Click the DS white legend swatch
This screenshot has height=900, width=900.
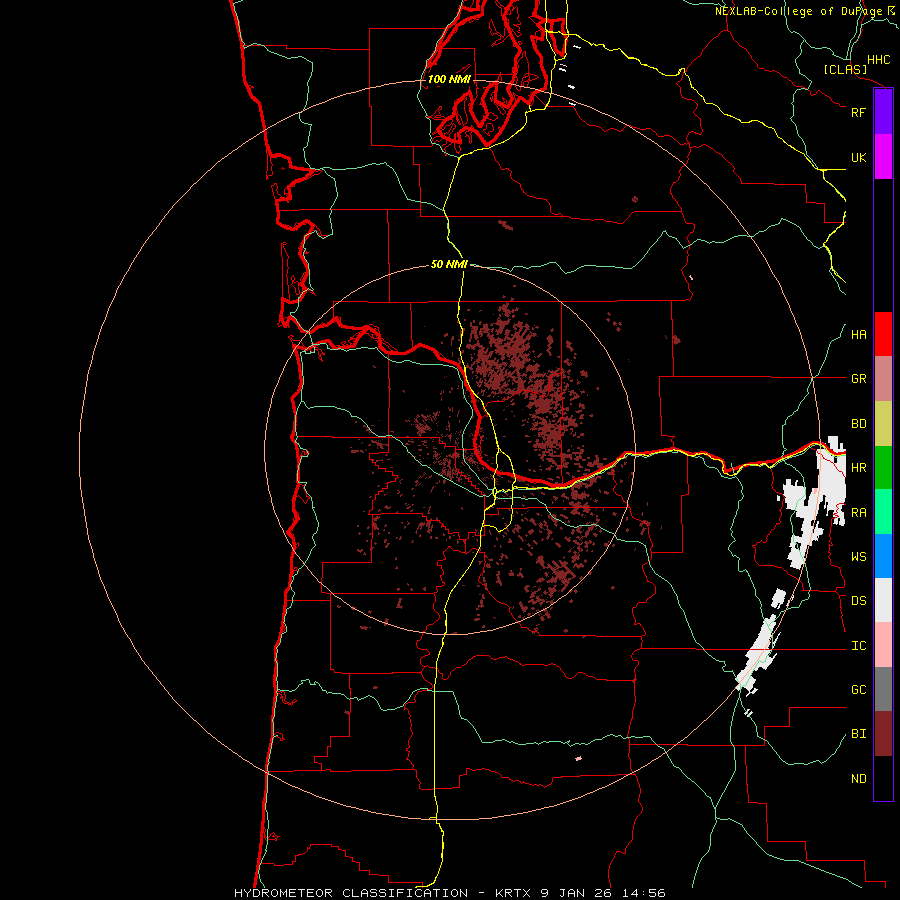coord(883,600)
